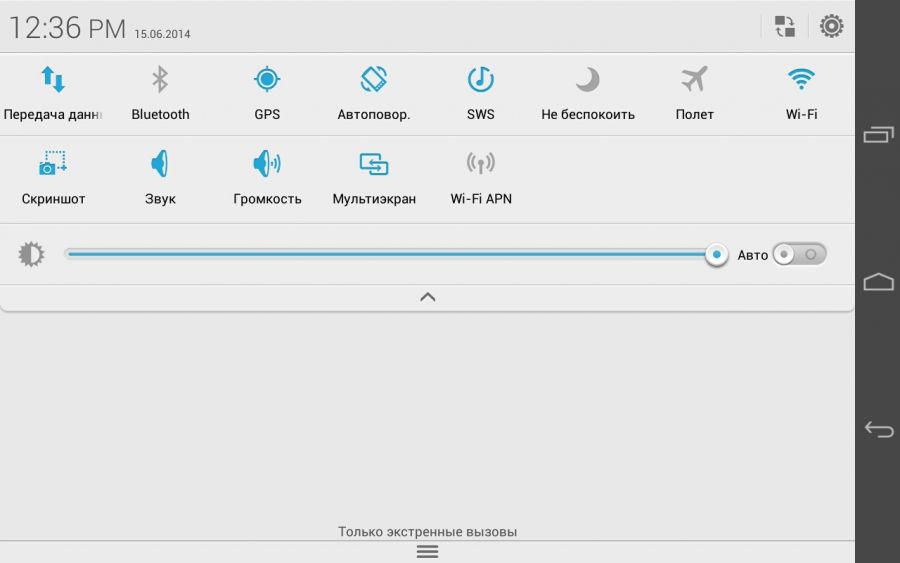Collapse quick settings with the up chevron

[428, 297]
